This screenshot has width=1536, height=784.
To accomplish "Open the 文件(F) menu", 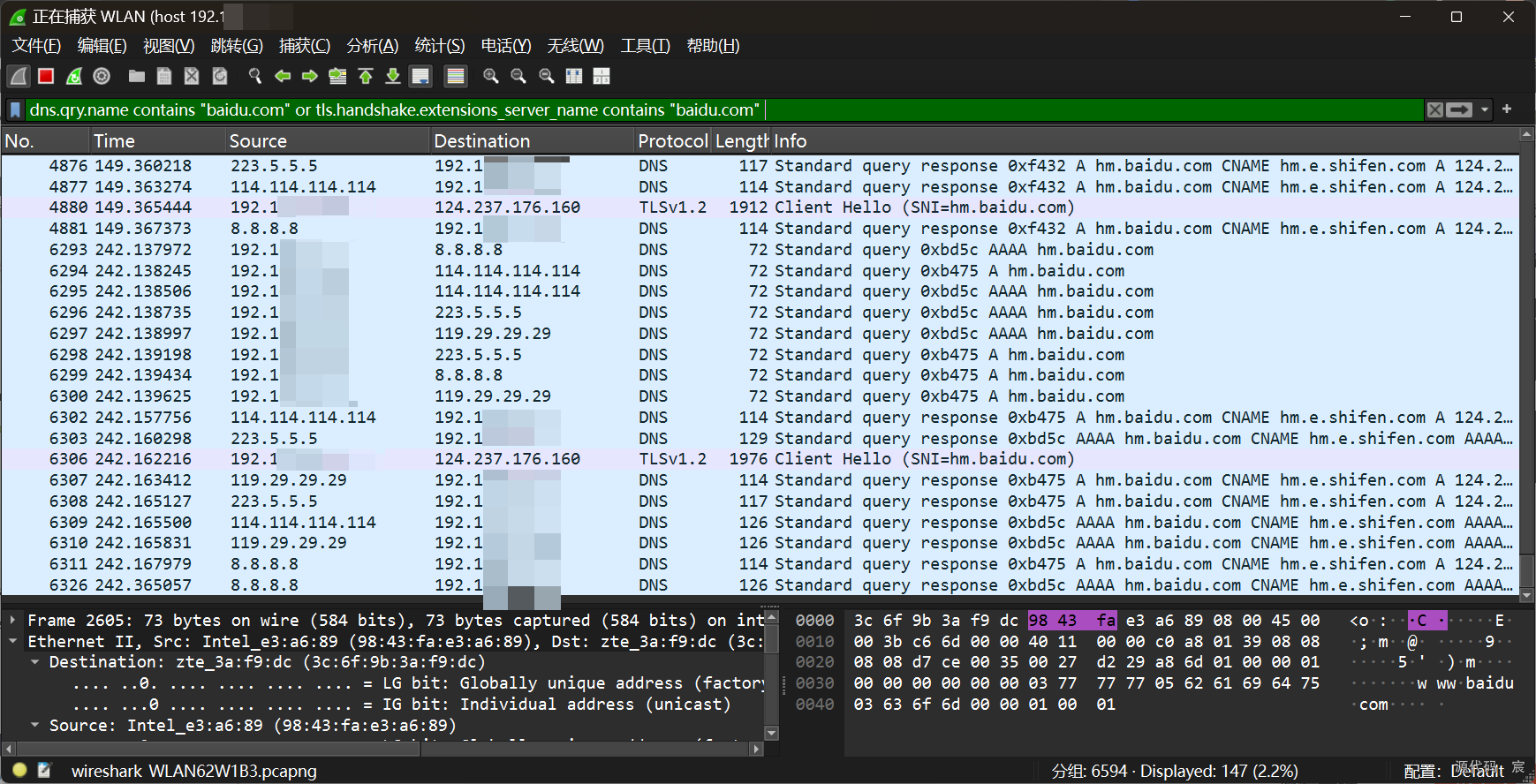I will coord(36,45).
